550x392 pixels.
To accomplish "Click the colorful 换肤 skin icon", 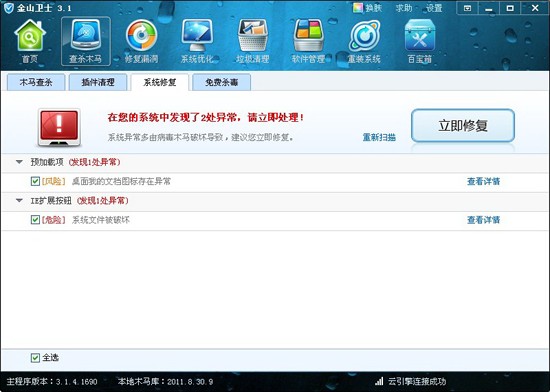I will [358, 8].
